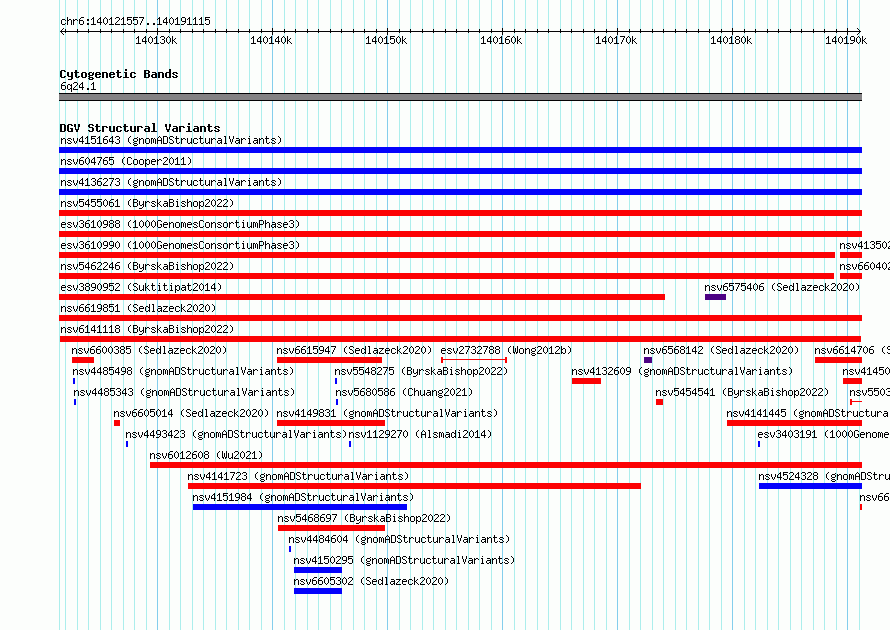This screenshot has width=890, height=630.
Task: Click red bar under nsv4149831
Action: 331,423
